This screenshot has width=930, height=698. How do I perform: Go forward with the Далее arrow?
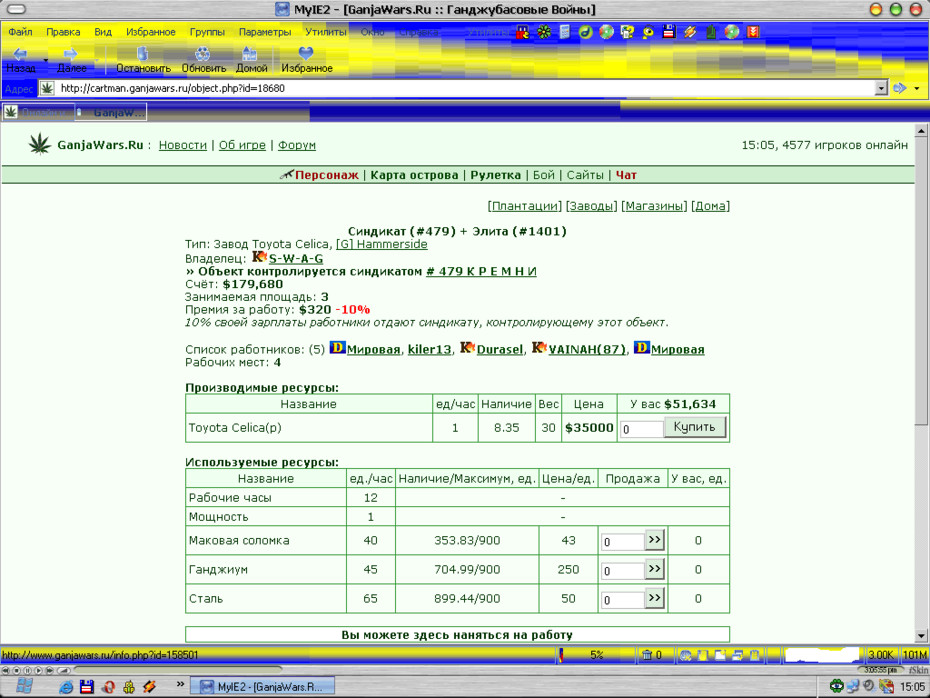[x=71, y=60]
